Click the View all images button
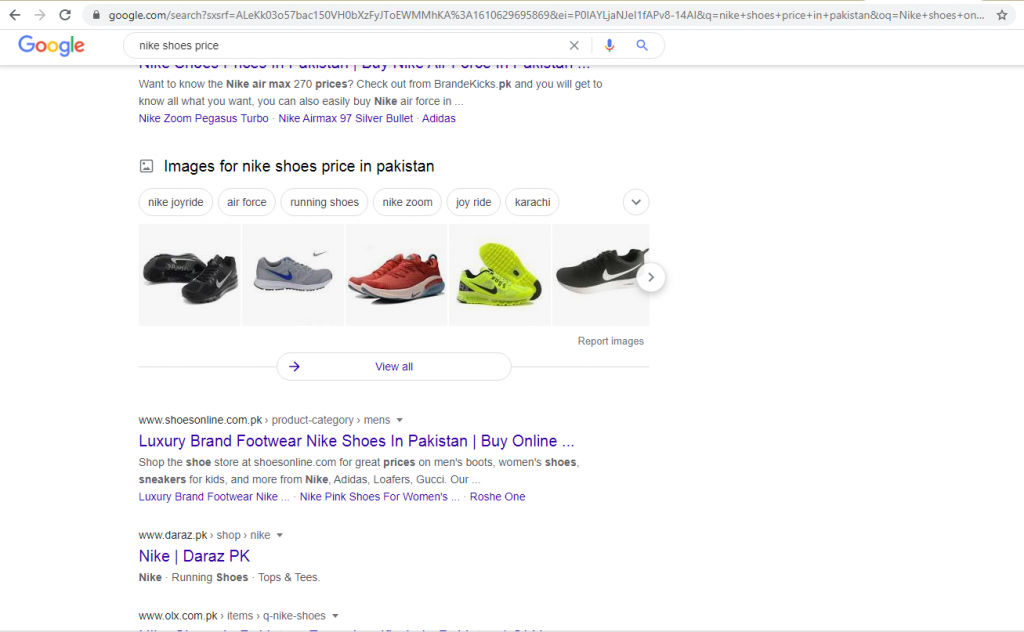 [x=394, y=367]
